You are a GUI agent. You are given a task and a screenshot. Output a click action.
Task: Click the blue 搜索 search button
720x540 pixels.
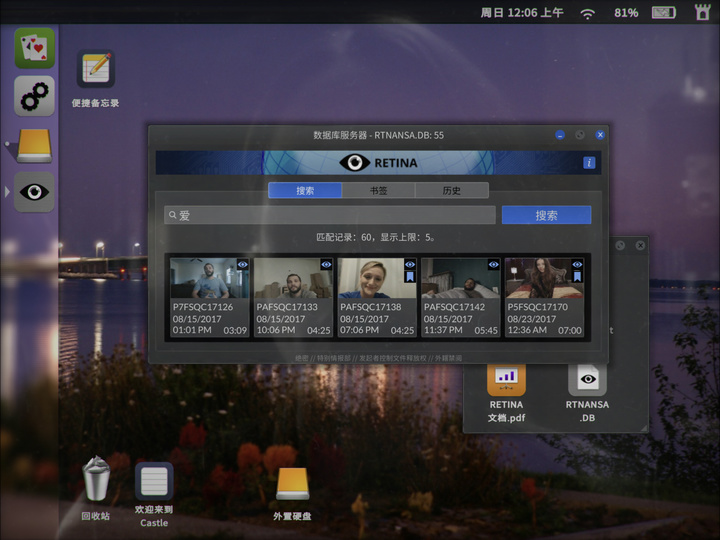click(546, 215)
